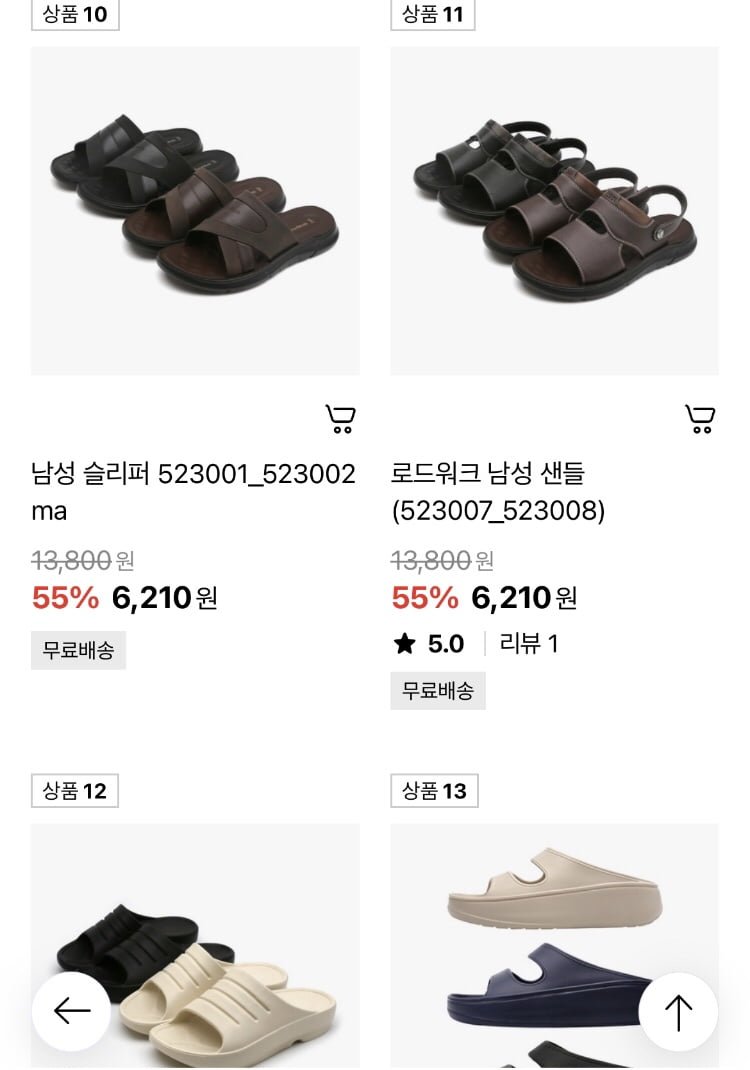Select the 상품 13 label
750x1070 pixels.
434,791
